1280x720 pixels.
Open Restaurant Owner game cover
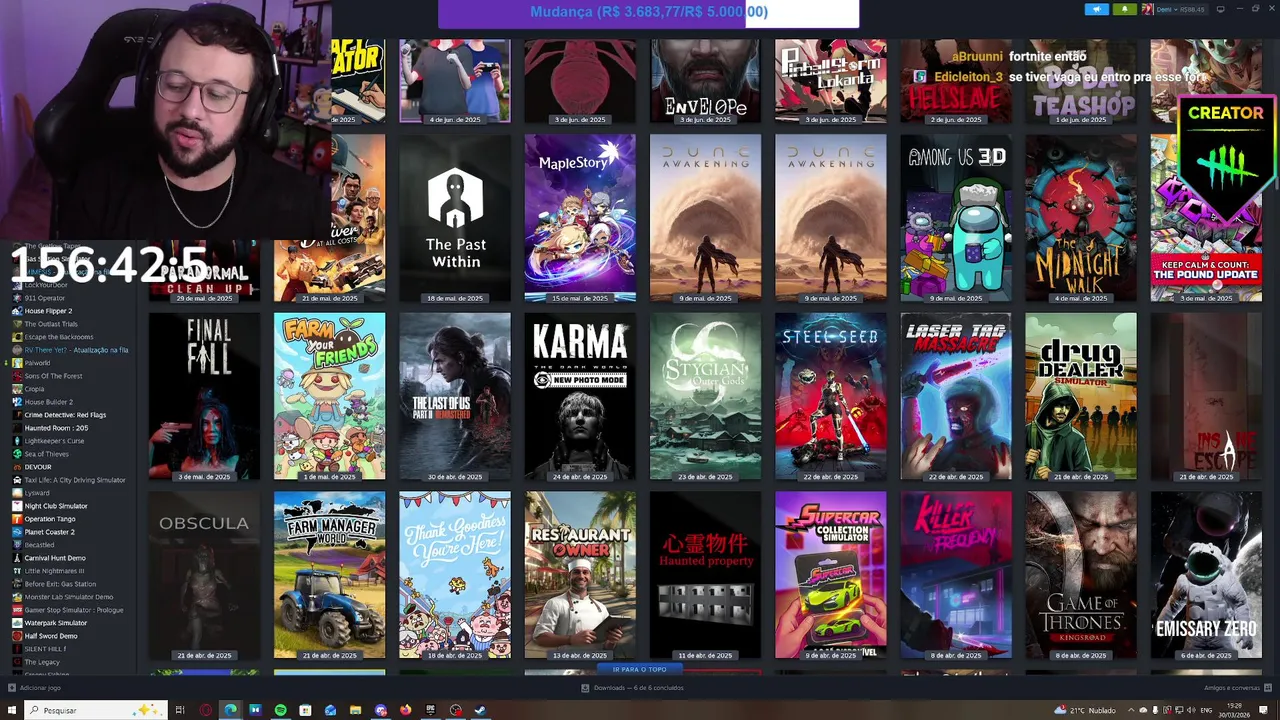click(580, 575)
